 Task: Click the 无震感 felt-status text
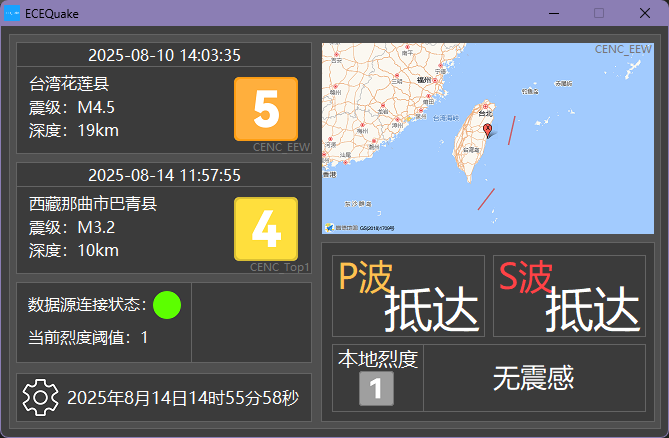click(x=533, y=378)
